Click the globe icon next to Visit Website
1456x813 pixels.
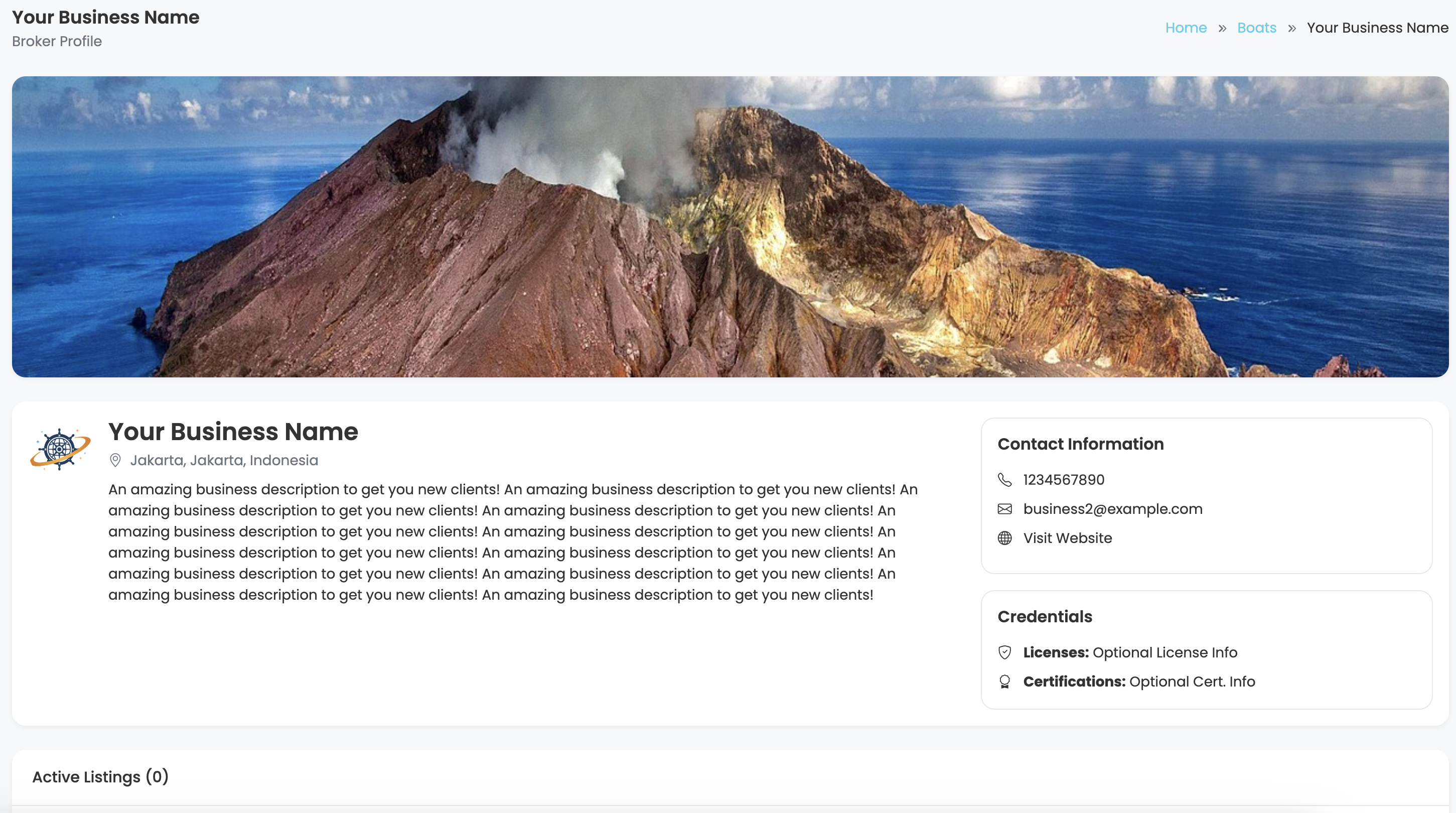pos(1005,538)
